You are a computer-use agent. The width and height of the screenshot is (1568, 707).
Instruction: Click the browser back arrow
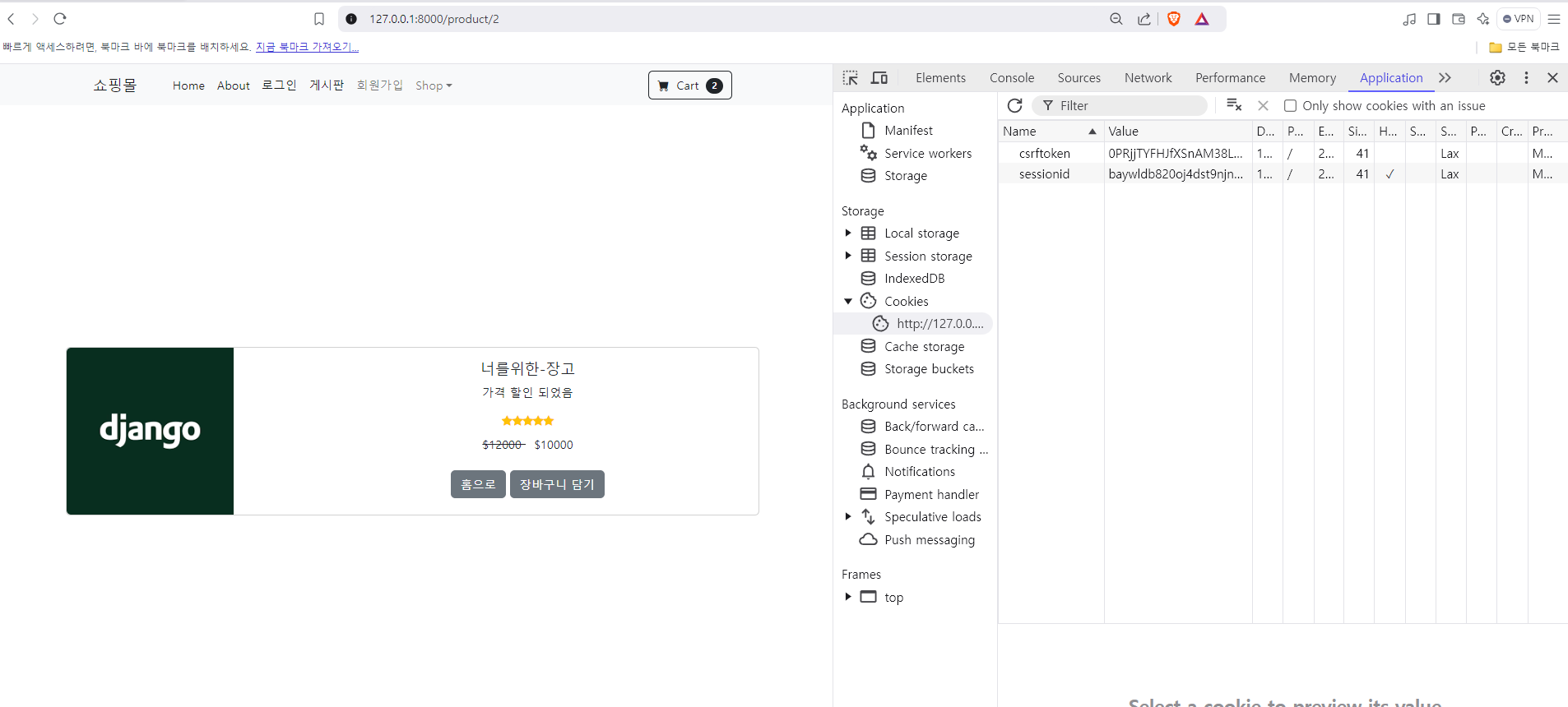click(12, 19)
